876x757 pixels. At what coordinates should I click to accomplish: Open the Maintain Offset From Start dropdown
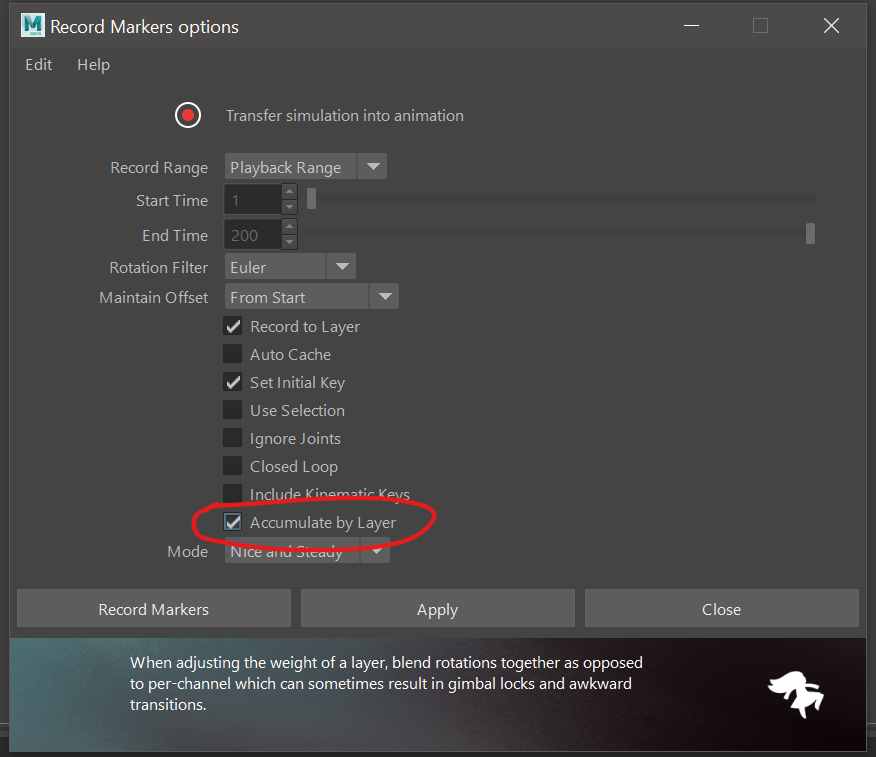312,297
